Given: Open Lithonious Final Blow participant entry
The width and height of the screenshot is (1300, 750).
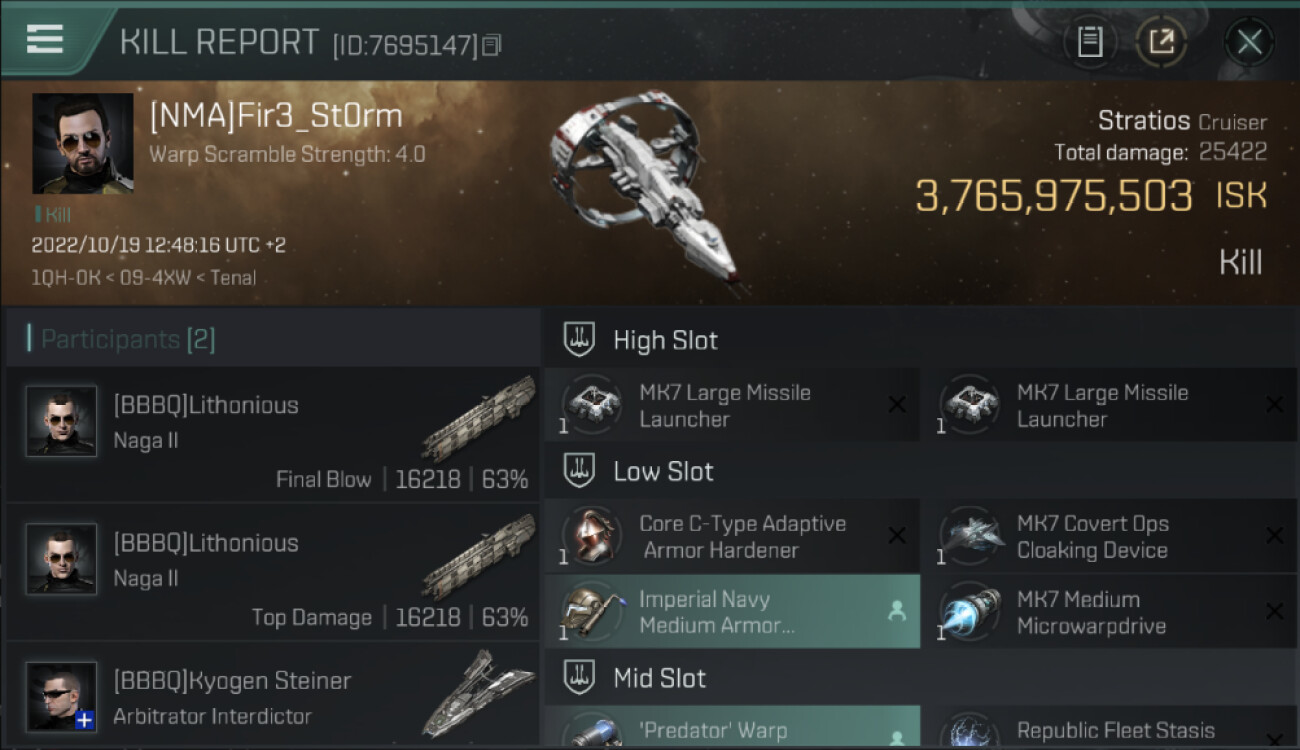Looking at the screenshot, I should pyautogui.click(x=272, y=434).
